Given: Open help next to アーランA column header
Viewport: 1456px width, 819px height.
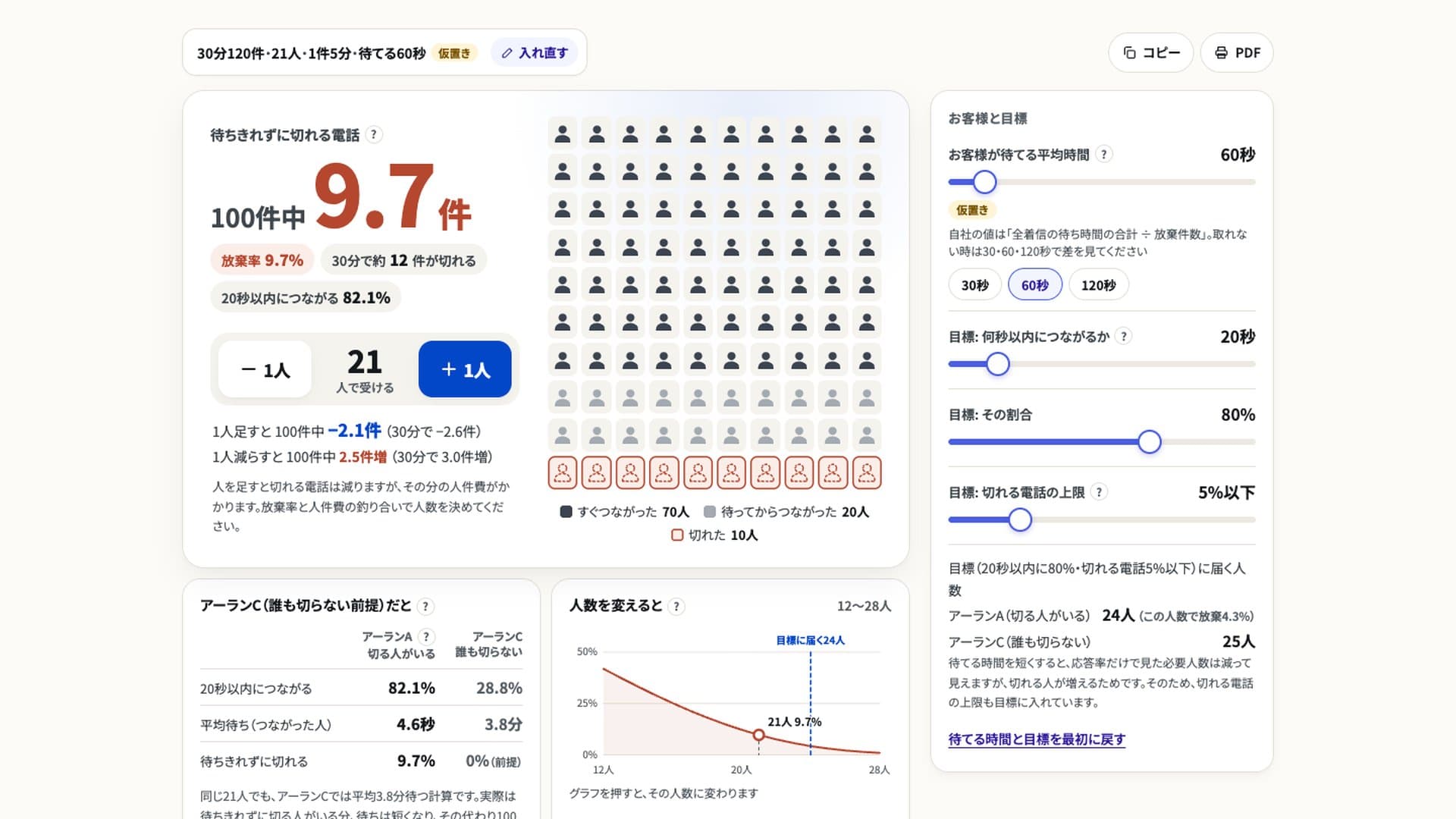Looking at the screenshot, I should [x=426, y=636].
